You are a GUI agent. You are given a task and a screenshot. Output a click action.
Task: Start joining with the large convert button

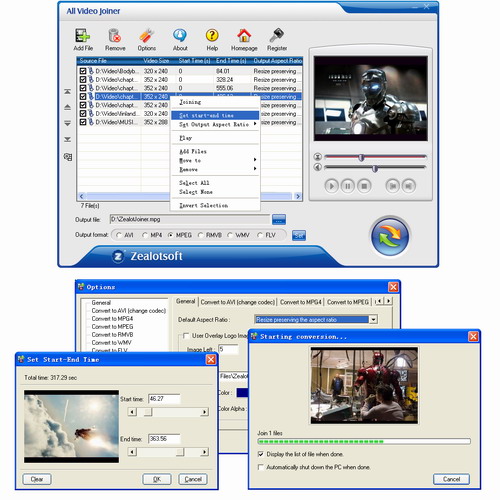pyautogui.click(x=390, y=236)
